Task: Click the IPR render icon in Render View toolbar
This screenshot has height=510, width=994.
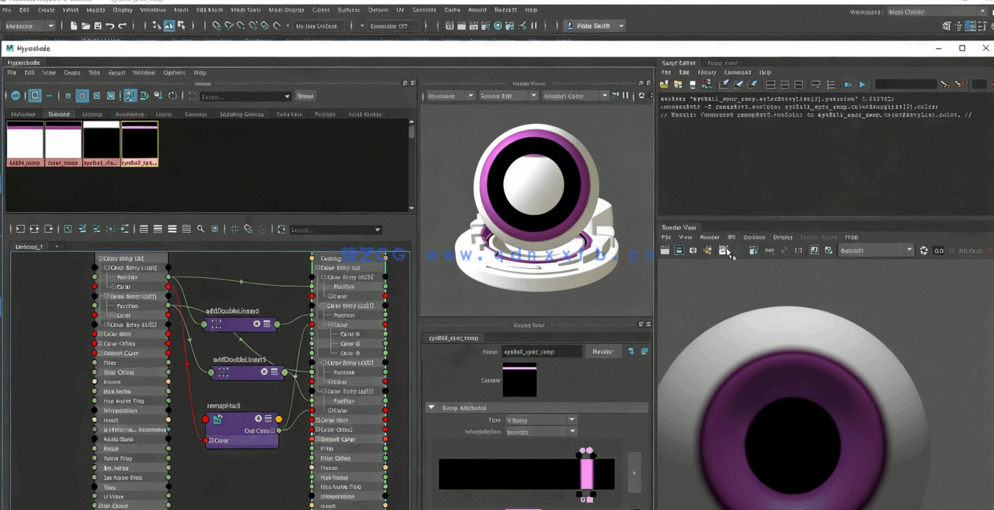Action: pyautogui.click(x=724, y=251)
